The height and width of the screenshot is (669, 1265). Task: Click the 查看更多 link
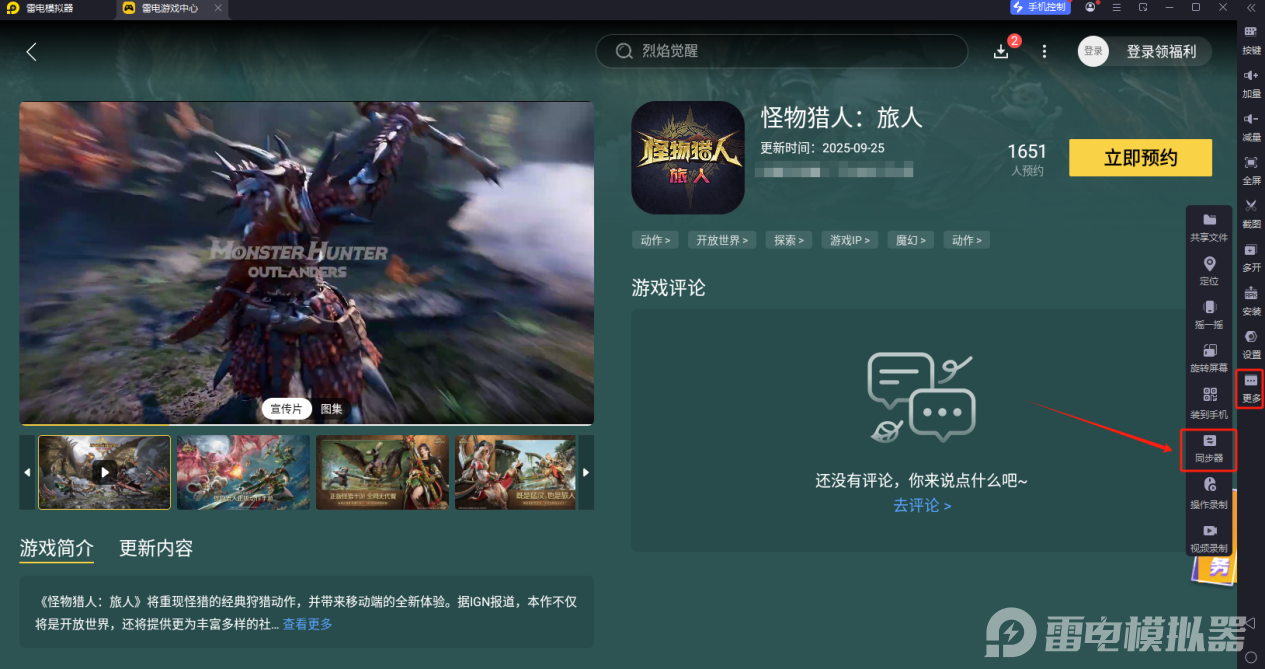(x=307, y=624)
